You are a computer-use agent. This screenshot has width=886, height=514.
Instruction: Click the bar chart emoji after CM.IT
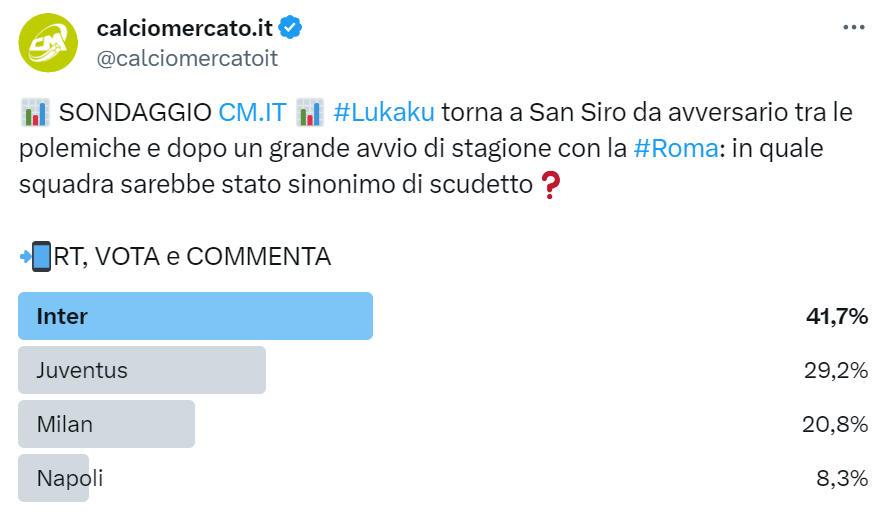311,112
